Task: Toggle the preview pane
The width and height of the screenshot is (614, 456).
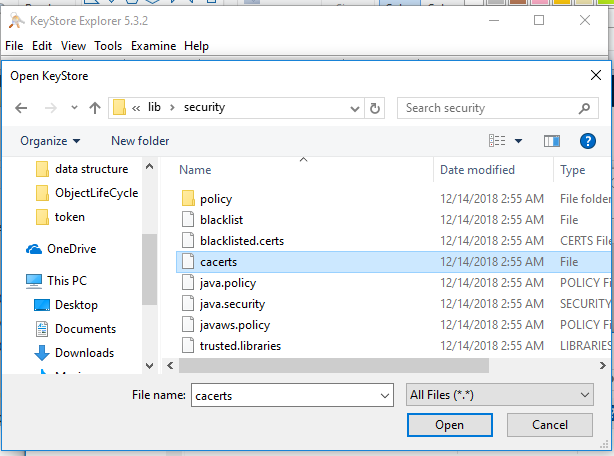Action: point(552,141)
